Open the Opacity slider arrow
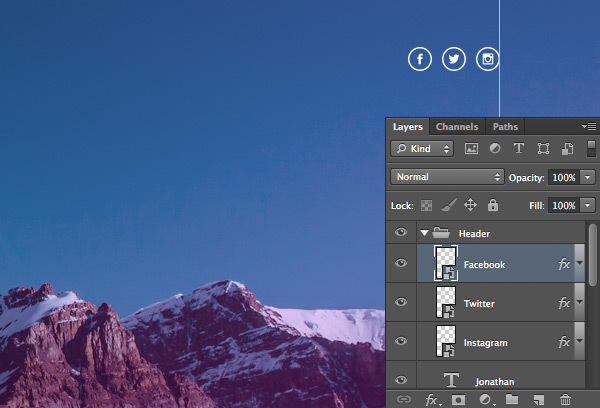Image resolution: width=600 pixels, height=408 pixels. pos(588,177)
